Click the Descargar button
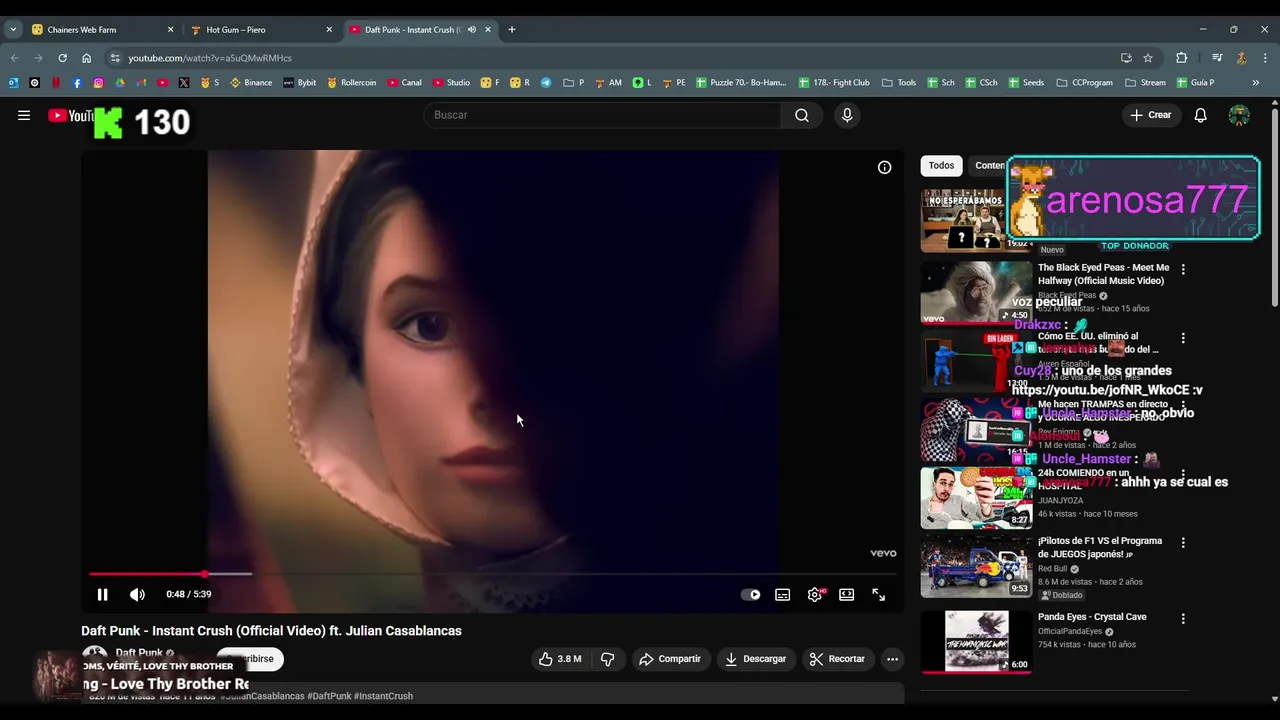This screenshot has width=1280, height=720. click(756, 659)
